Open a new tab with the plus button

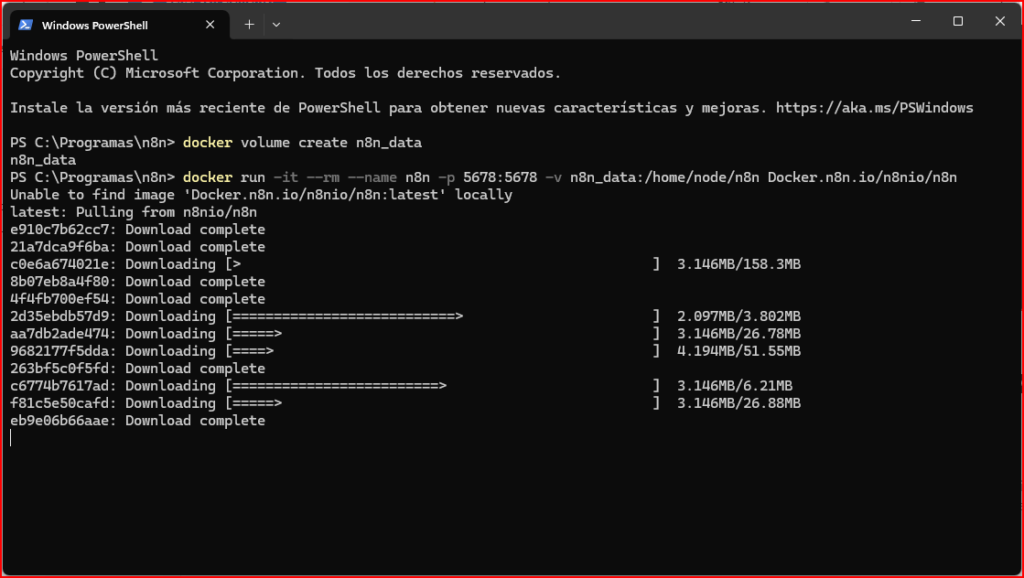point(249,24)
